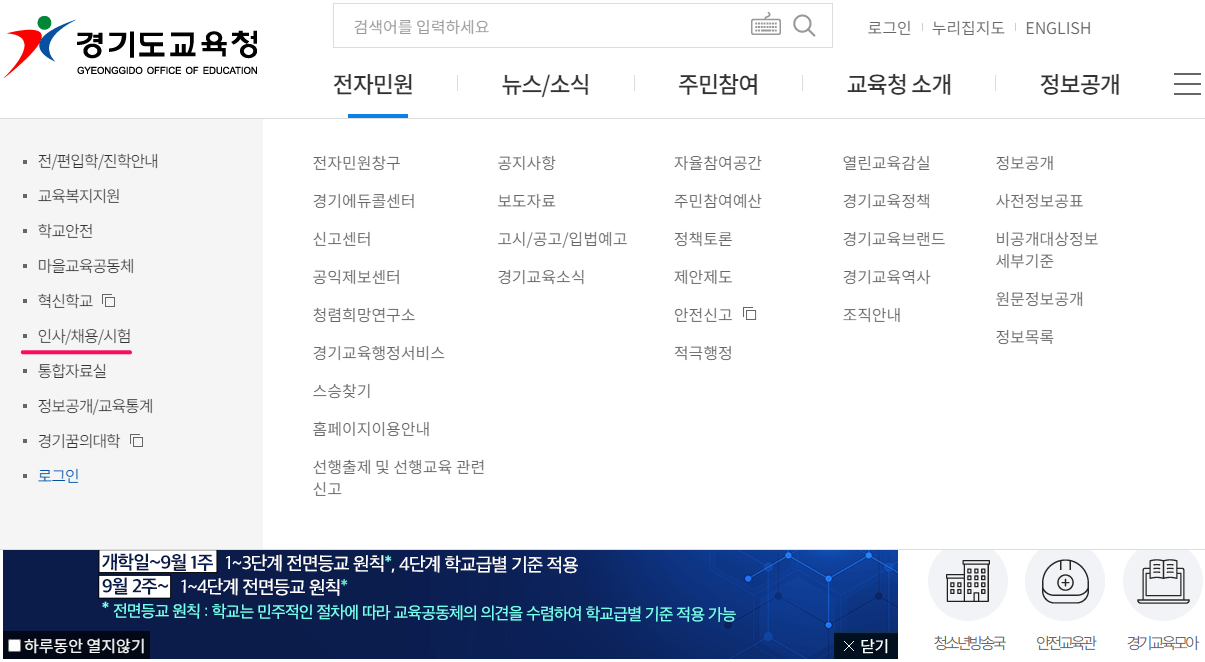Viewport: 1205px width, 662px height.
Task: Open 청소년방송국 via the building icon
Action: pyautogui.click(x=967, y=583)
